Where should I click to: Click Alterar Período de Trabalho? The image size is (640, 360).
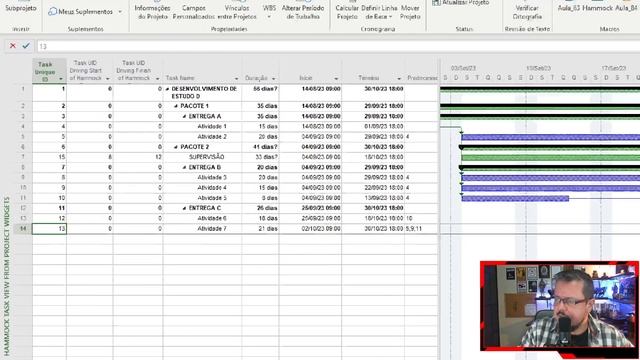click(303, 11)
